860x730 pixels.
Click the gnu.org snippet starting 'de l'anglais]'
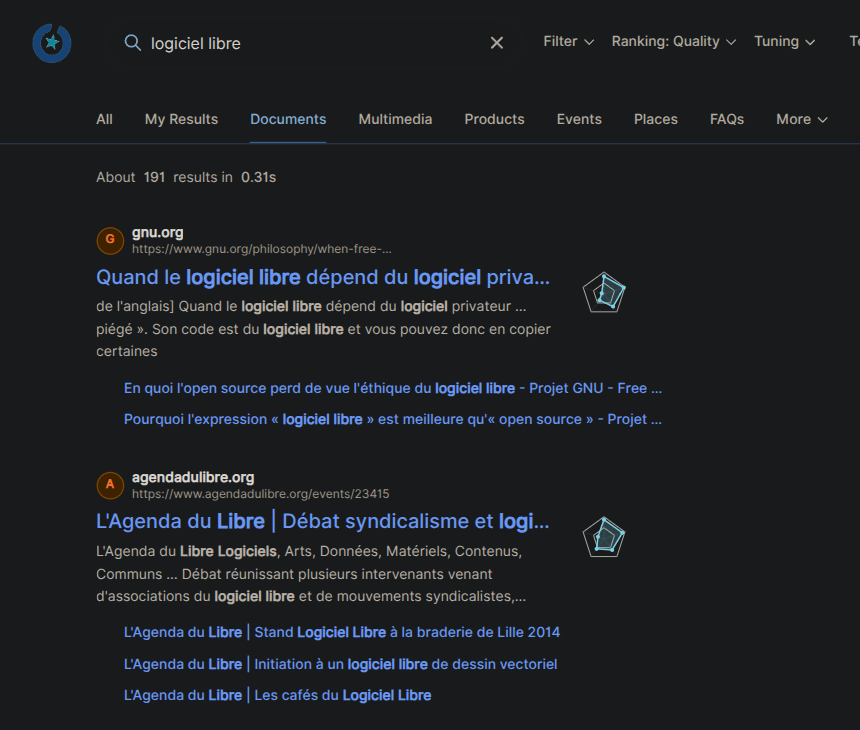click(x=324, y=329)
